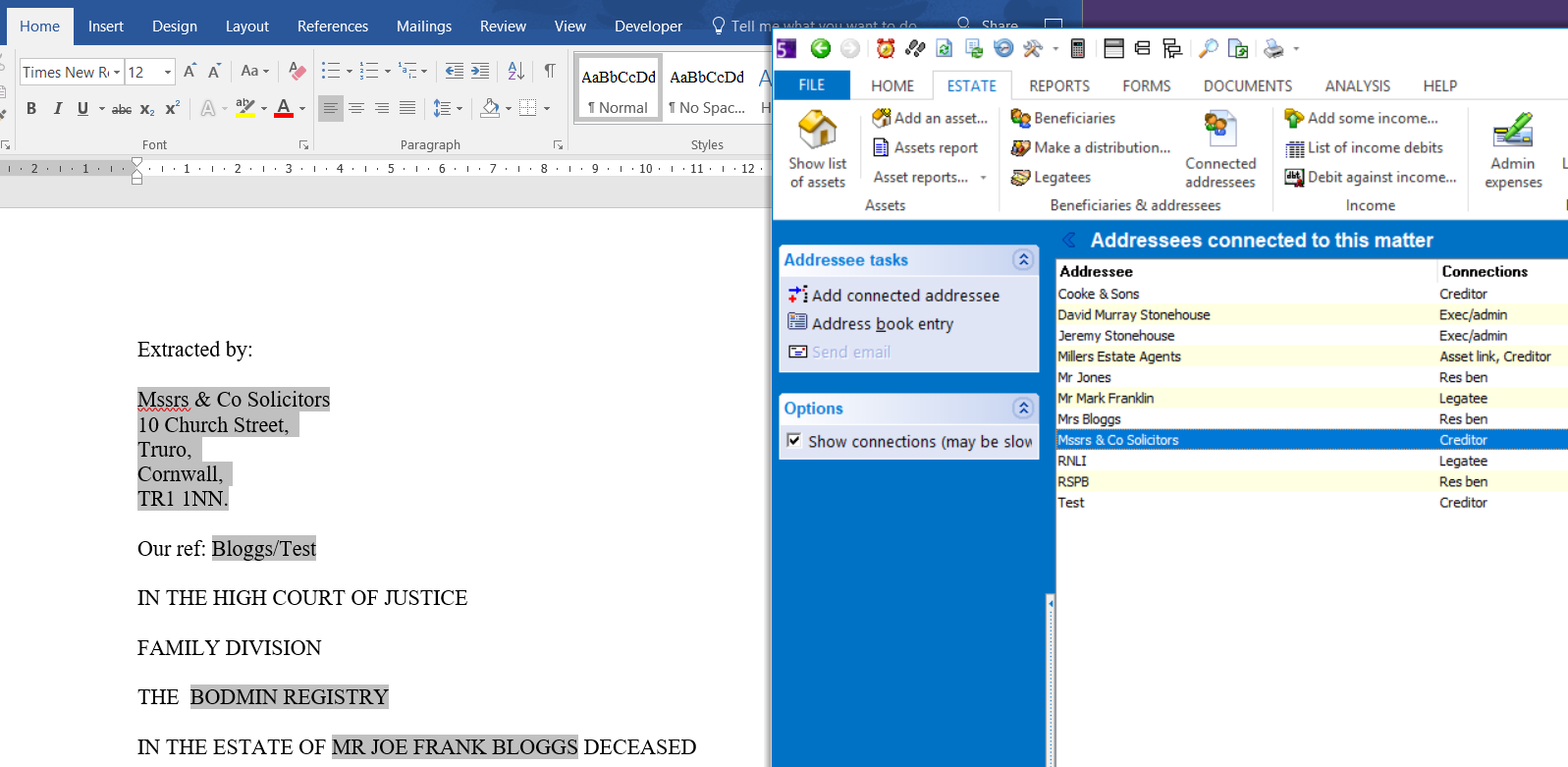Click the green back arrow icon
This screenshot has height=767, width=1568.
821,48
